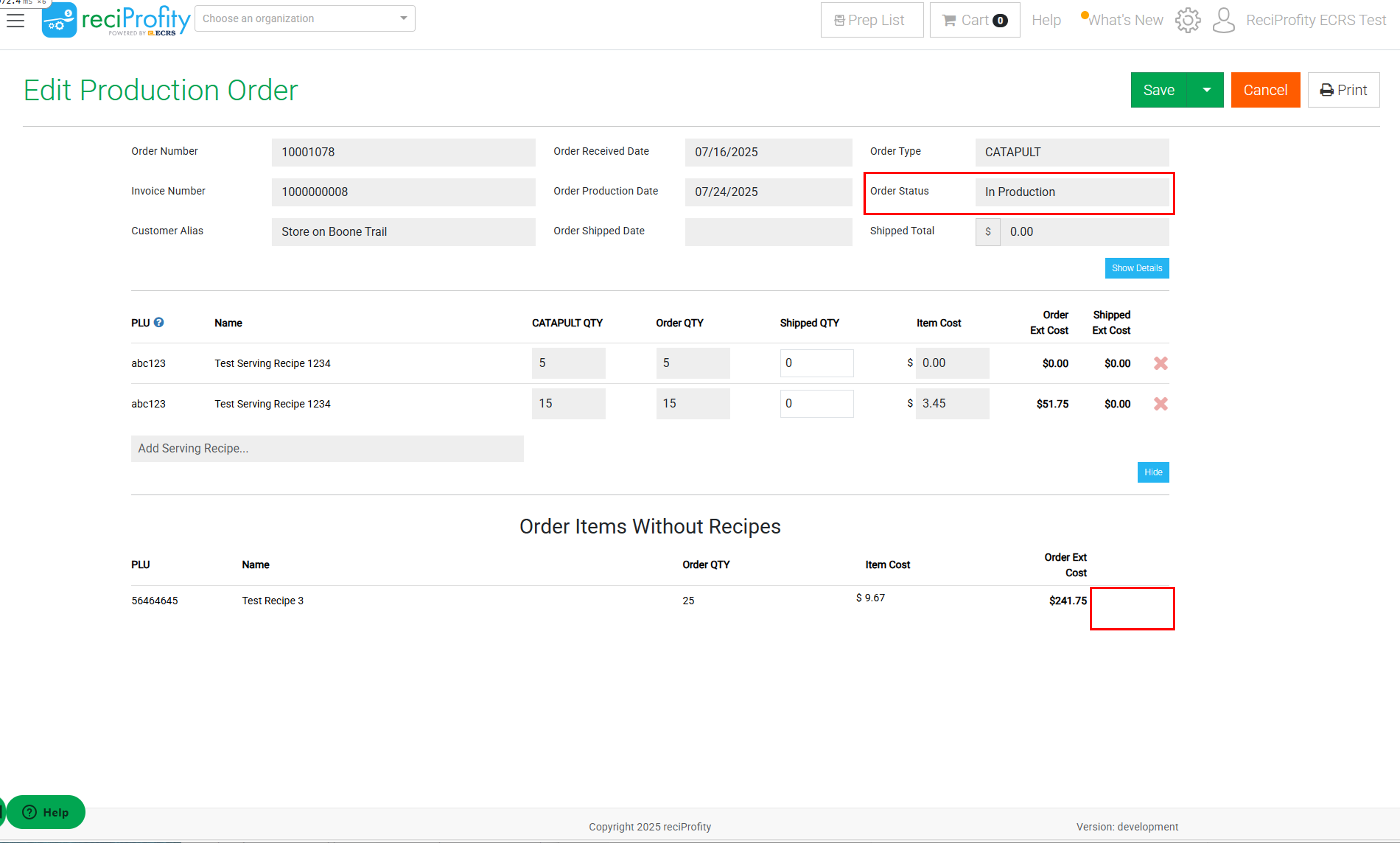The width and height of the screenshot is (1400, 843).
Task: Click Shipped QTY field for the 15-quantity row
Action: (817, 404)
